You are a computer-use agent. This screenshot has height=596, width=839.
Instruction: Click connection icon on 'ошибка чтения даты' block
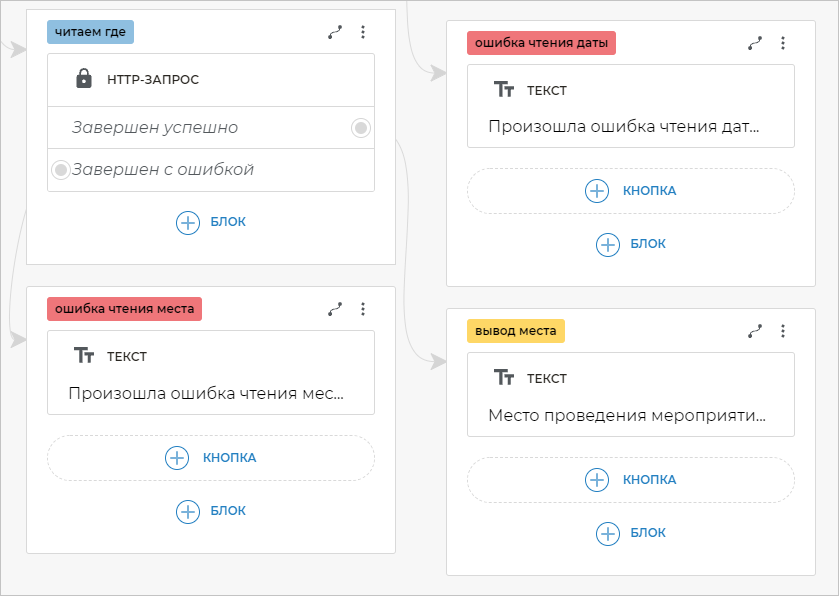click(755, 43)
